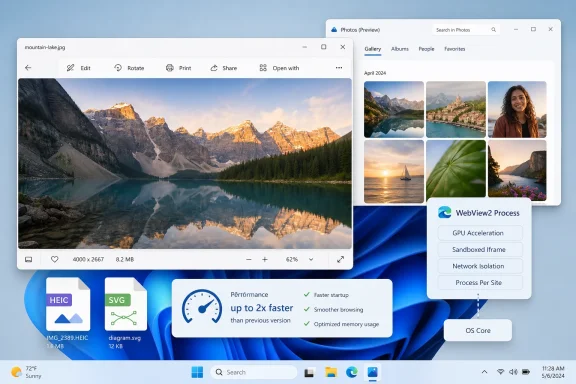Switch to the Favorites tab
576x384 pixels.
pyautogui.click(x=454, y=49)
